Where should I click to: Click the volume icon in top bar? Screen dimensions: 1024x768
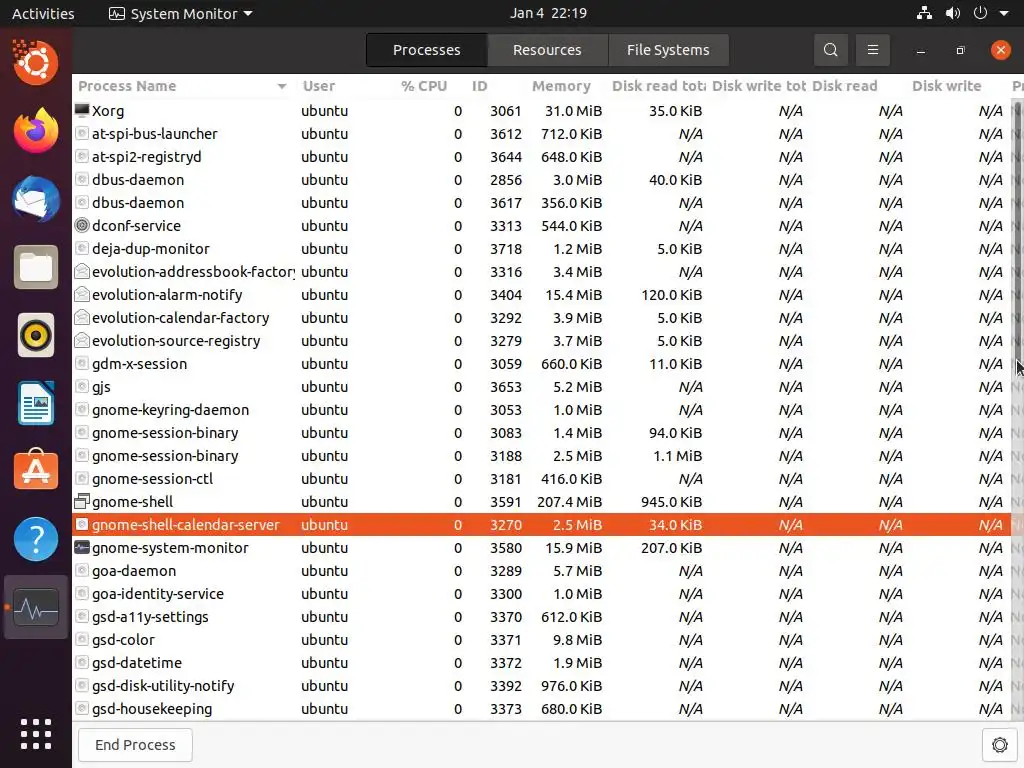click(953, 13)
